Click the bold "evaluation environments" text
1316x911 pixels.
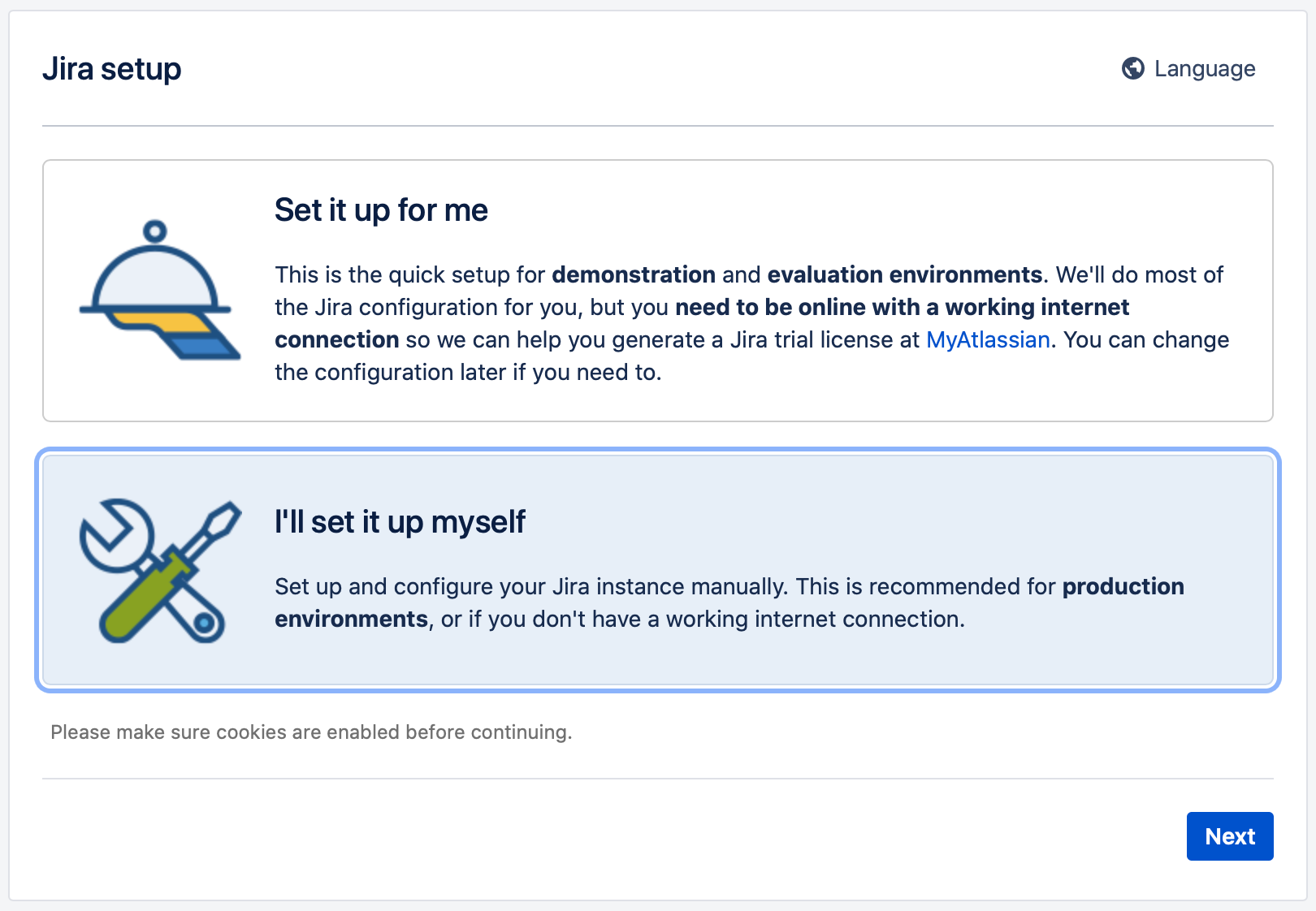click(x=904, y=274)
